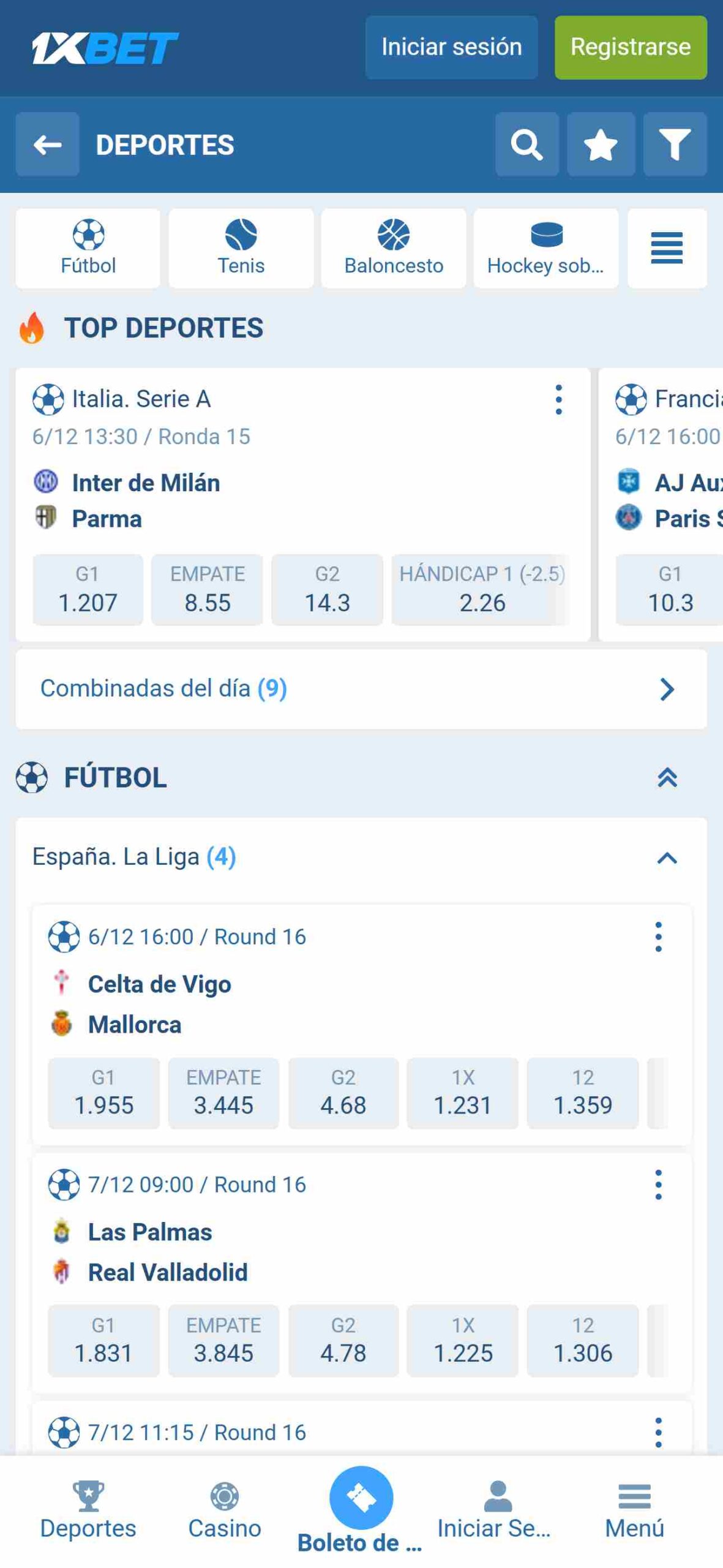The image size is (723, 1568).
Task: Pick G1 odds 1.207 for Inter
Action: click(x=88, y=589)
